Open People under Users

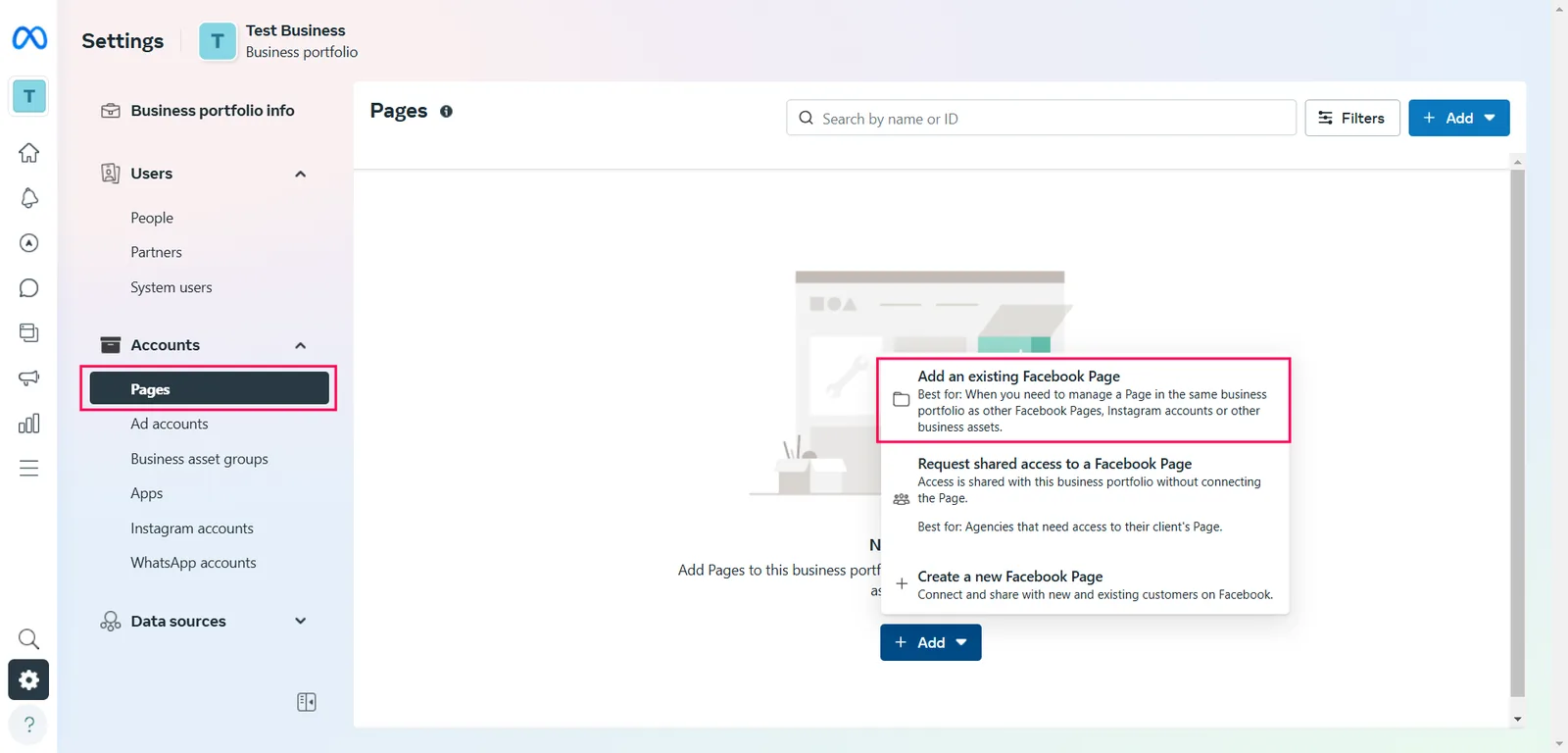(x=152, y=218)
